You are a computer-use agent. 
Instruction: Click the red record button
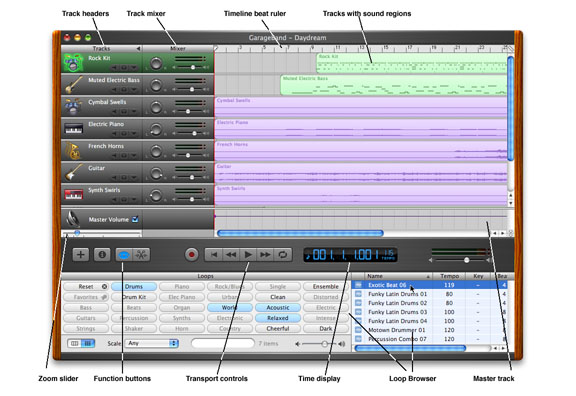pos(191,255)
